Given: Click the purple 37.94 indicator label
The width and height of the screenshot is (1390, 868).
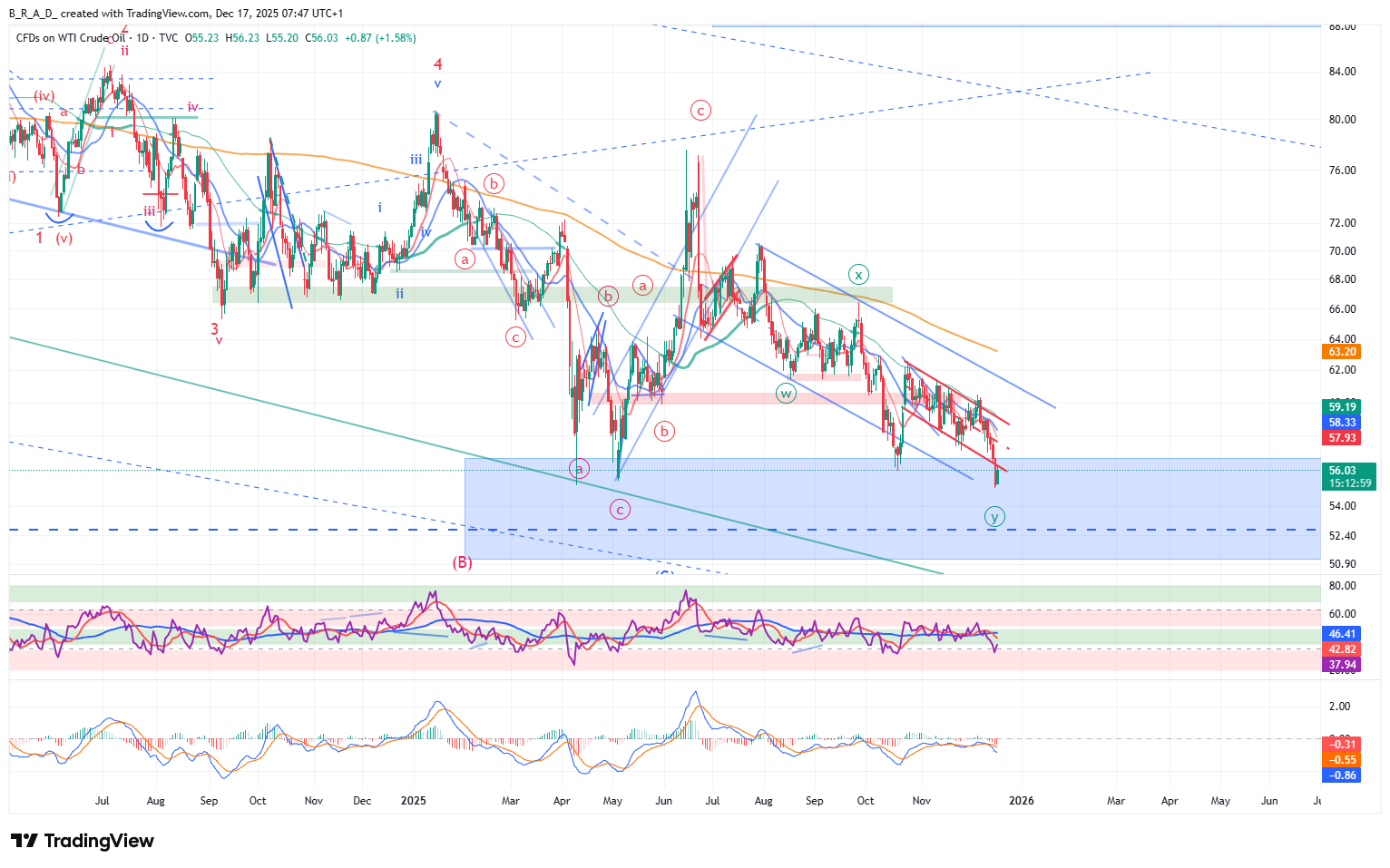Looking at the screenshot, I should click(x=1343, y=665).
